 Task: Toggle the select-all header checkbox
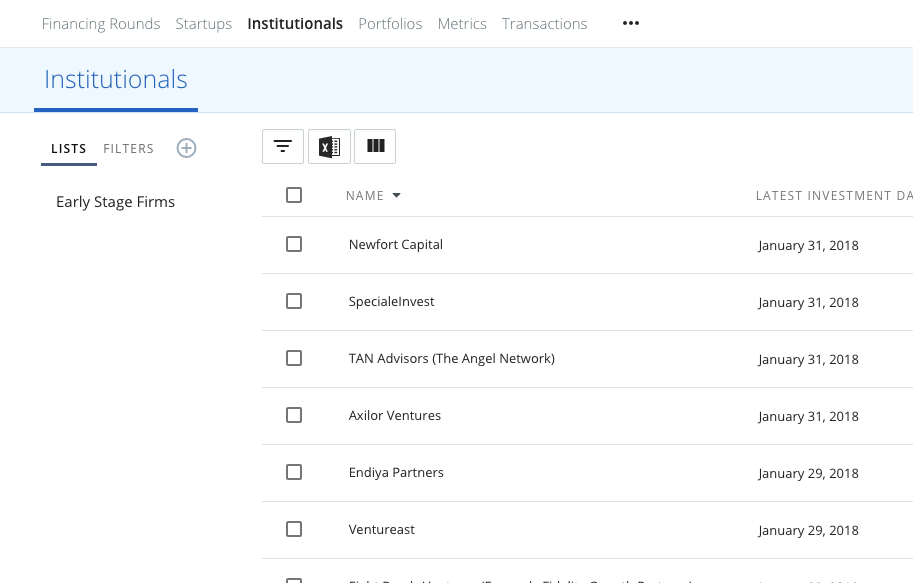point(294,195)
